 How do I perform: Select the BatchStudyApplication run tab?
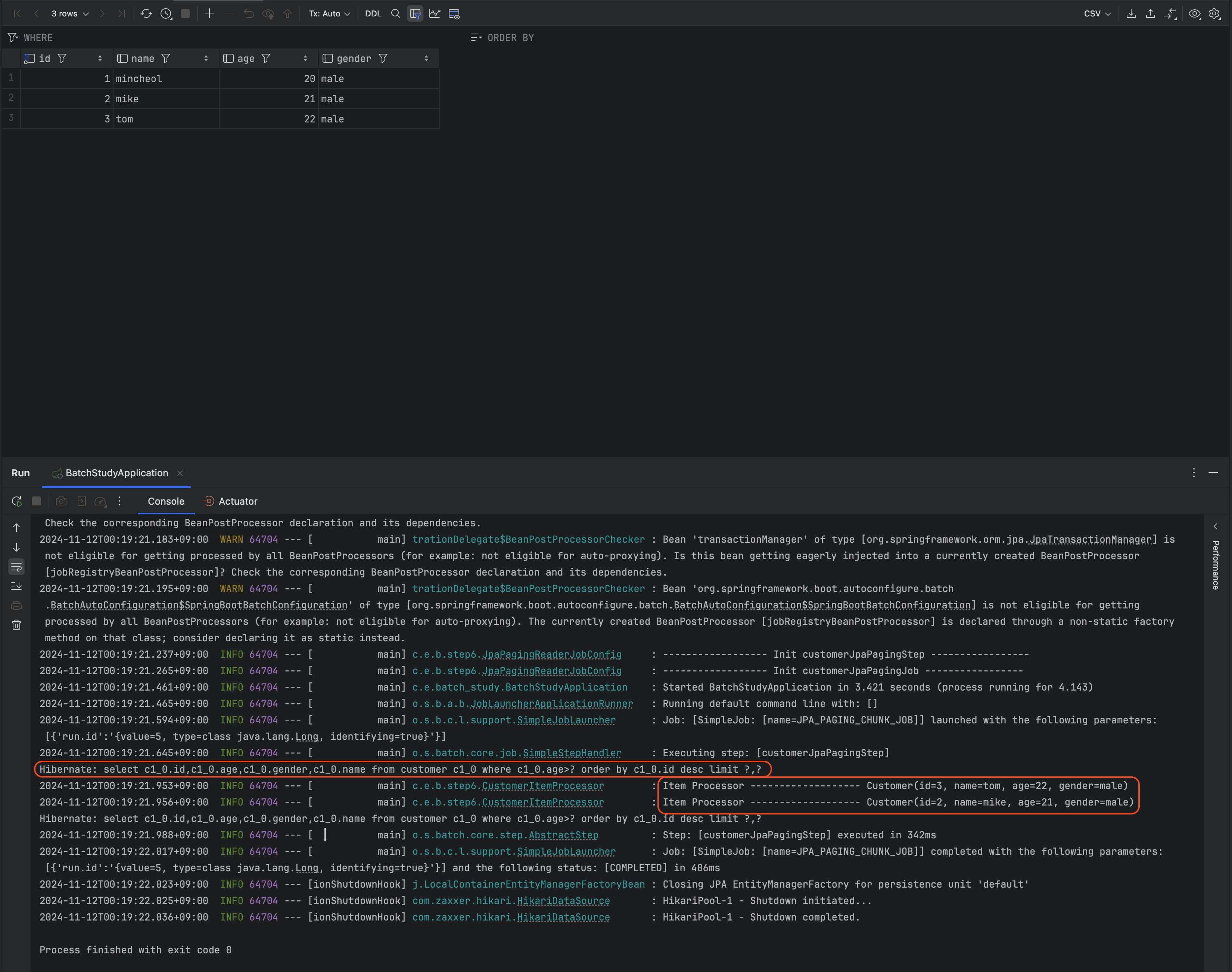(116, 473)
